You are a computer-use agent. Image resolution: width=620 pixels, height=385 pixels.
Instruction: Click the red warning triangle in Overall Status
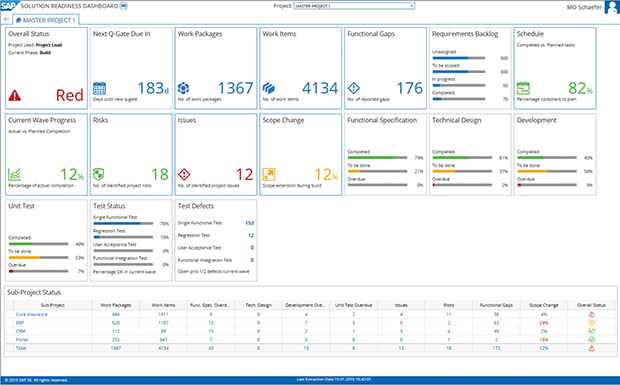pyautogui.click(x=15, y=95)
